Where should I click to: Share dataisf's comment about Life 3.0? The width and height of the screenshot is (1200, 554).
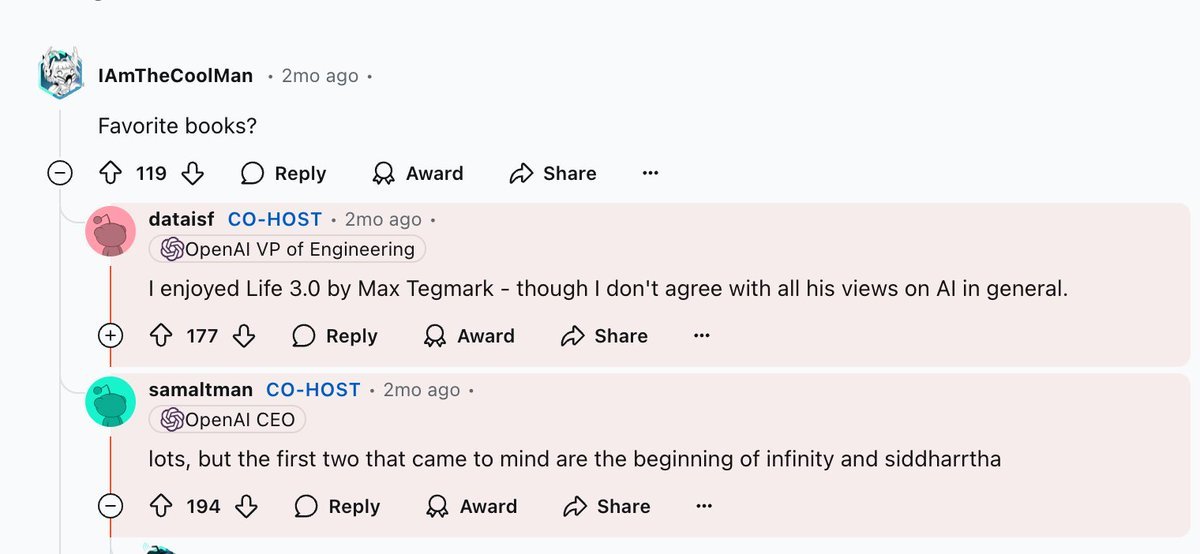(604, 336)
